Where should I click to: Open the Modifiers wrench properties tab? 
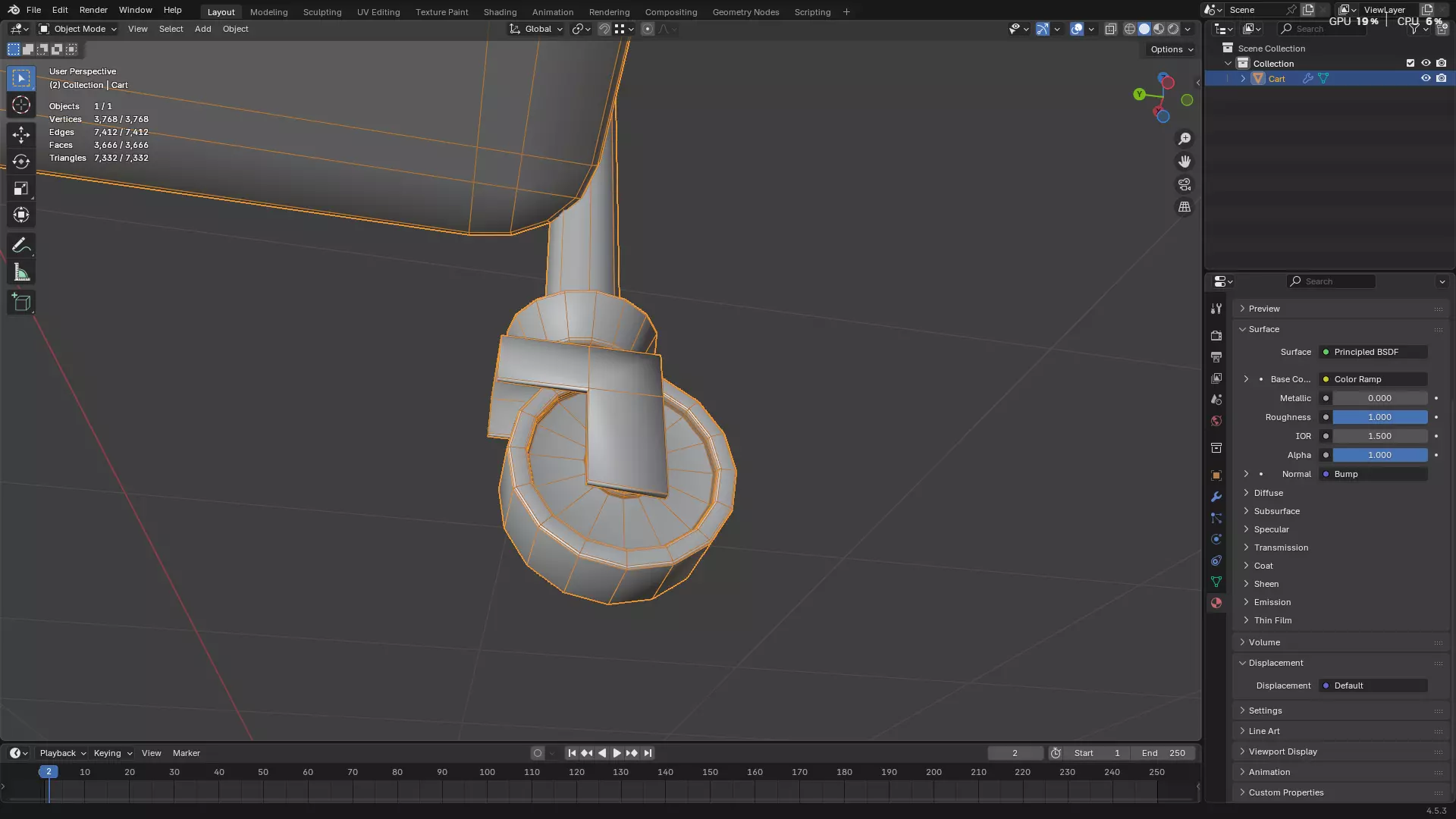point(1216,497)
